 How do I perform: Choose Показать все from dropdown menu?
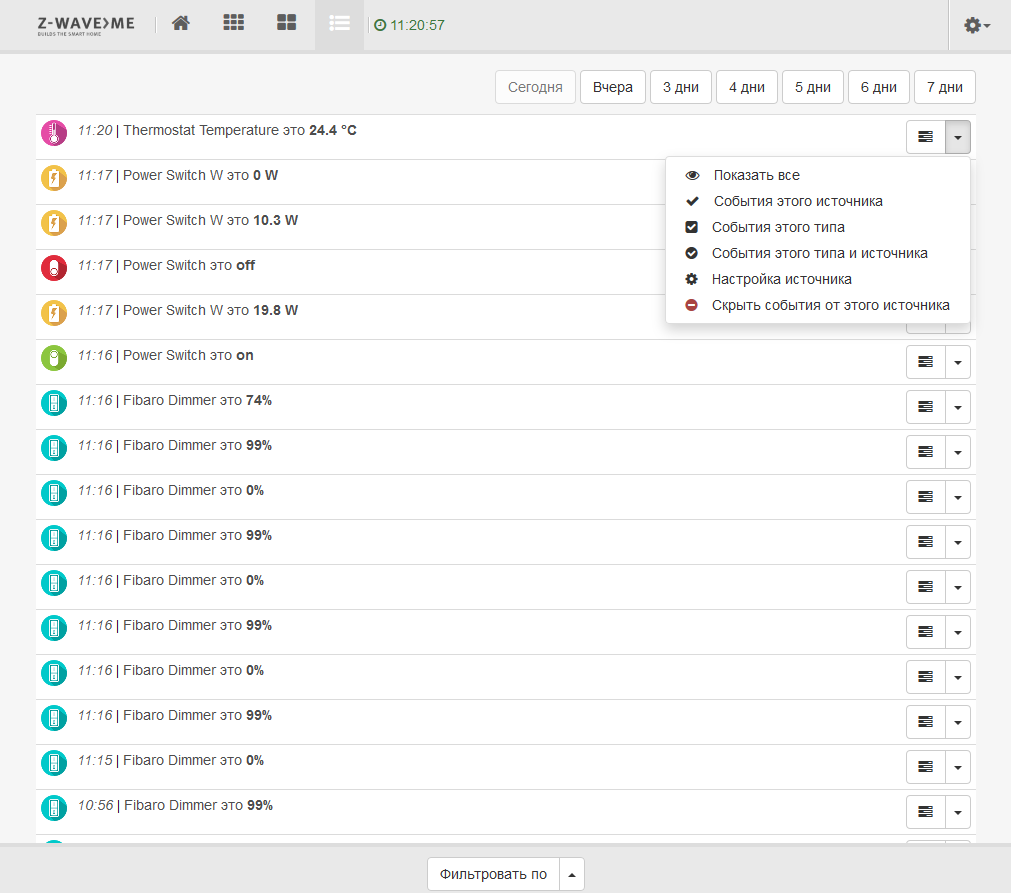818,175
